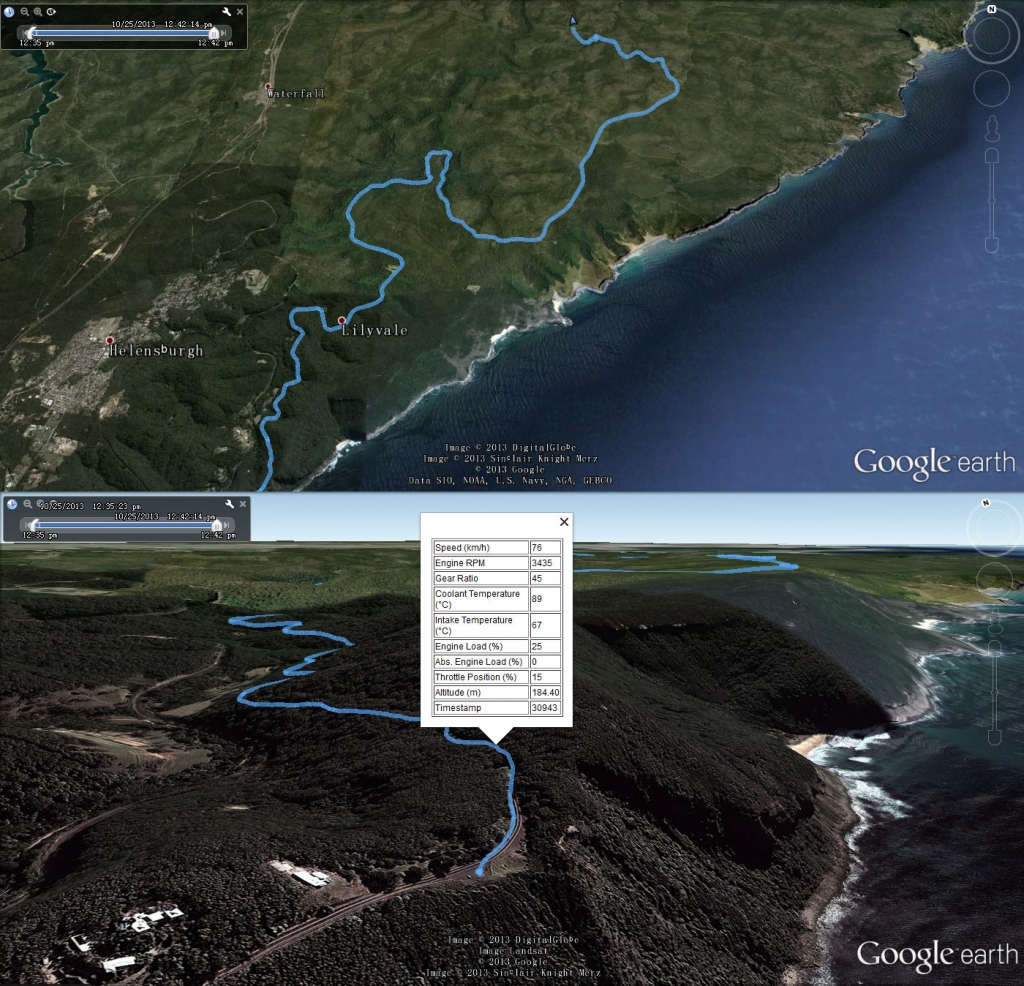Click the Helensburgh placemark pin
This screenshot has height=986, width=1024.
[x=110, y=341]
